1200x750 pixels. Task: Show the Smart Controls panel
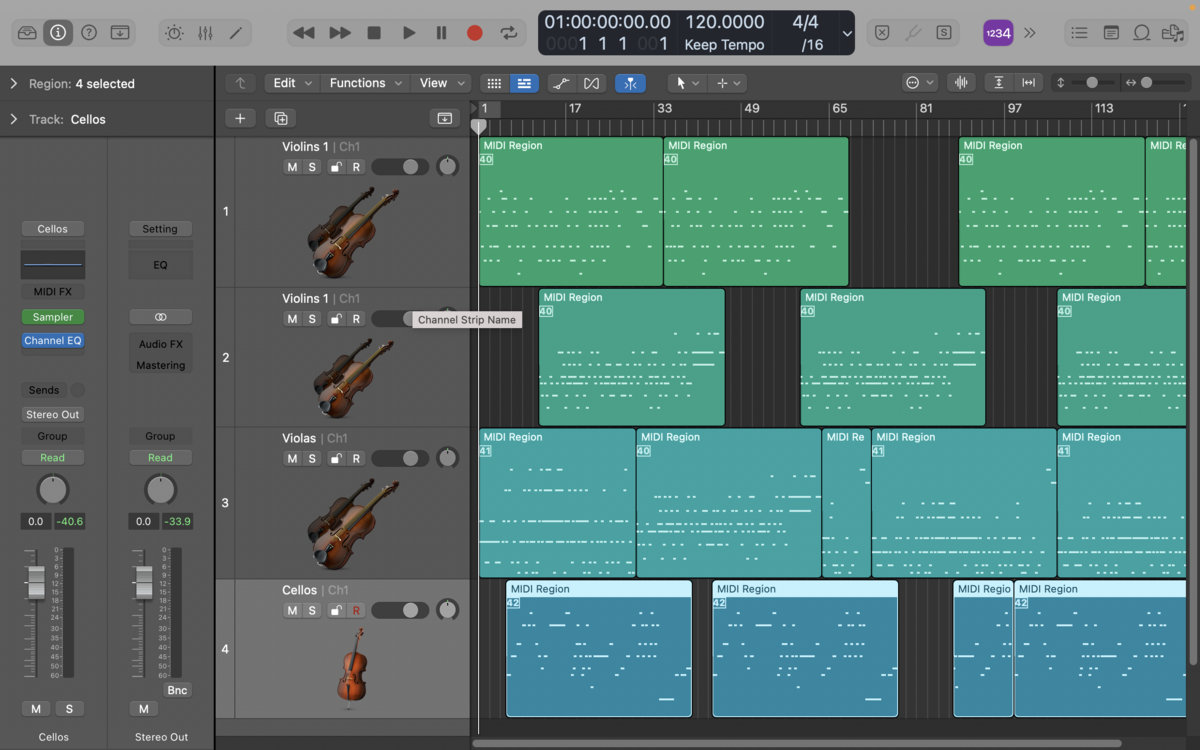click(x=174, y=32)
